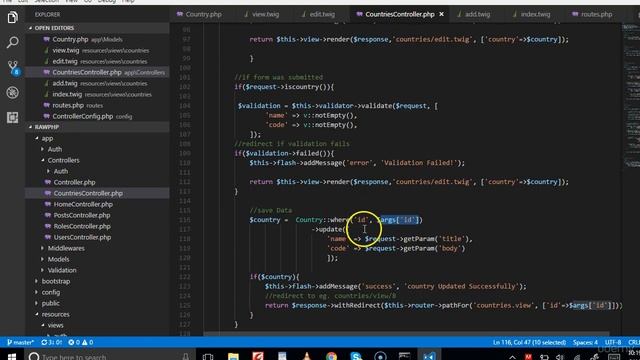The height and width of the screenshot is (360, 640).
Task: Open the Extensions view icon
Action: [x=12, y=118]
